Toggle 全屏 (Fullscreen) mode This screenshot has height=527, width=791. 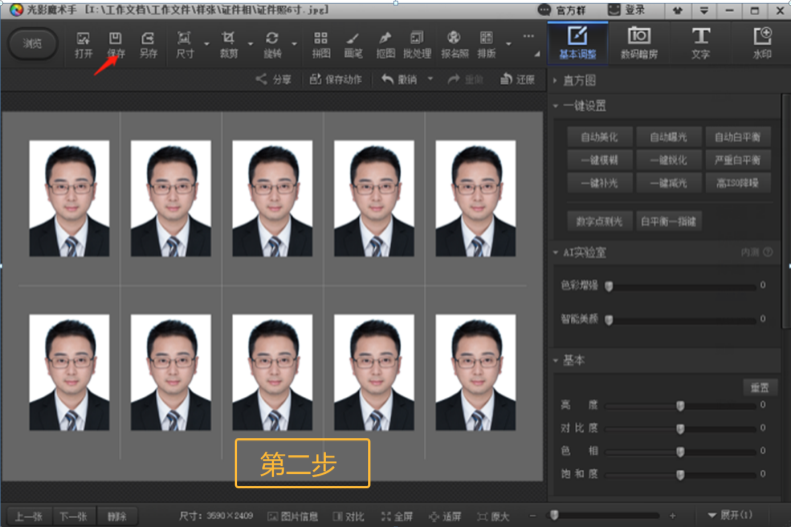coord(396,516)
